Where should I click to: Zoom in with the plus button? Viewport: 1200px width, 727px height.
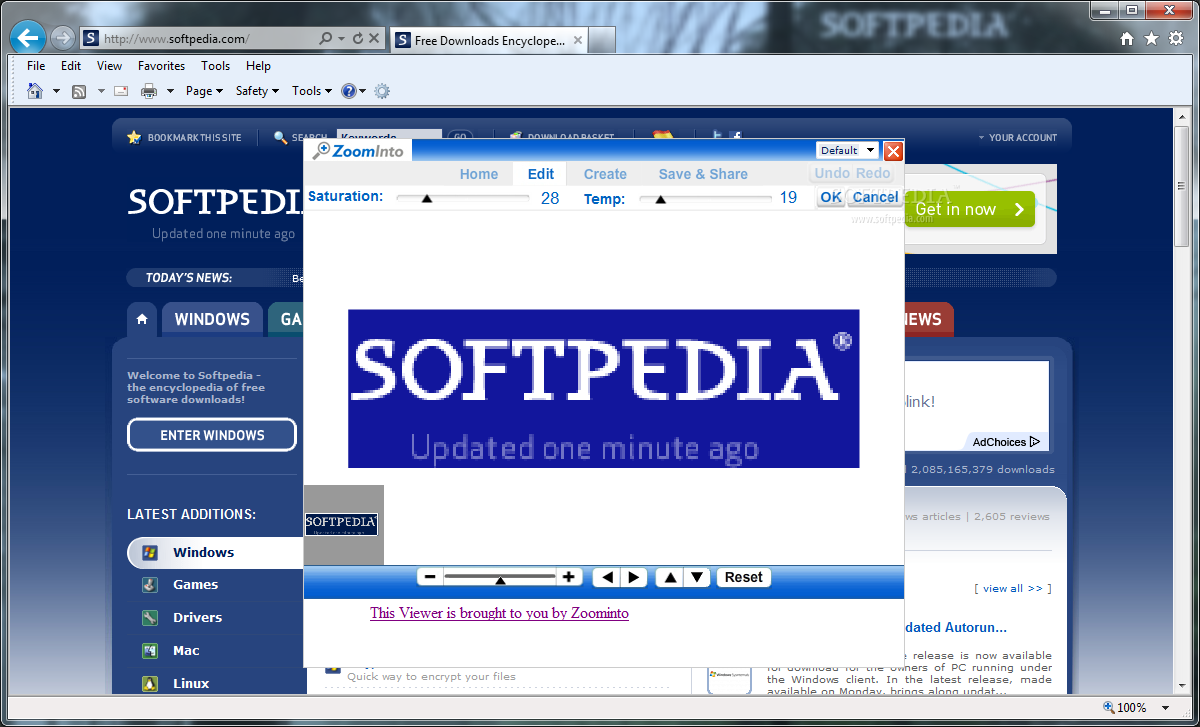click(x=569, y=577)
